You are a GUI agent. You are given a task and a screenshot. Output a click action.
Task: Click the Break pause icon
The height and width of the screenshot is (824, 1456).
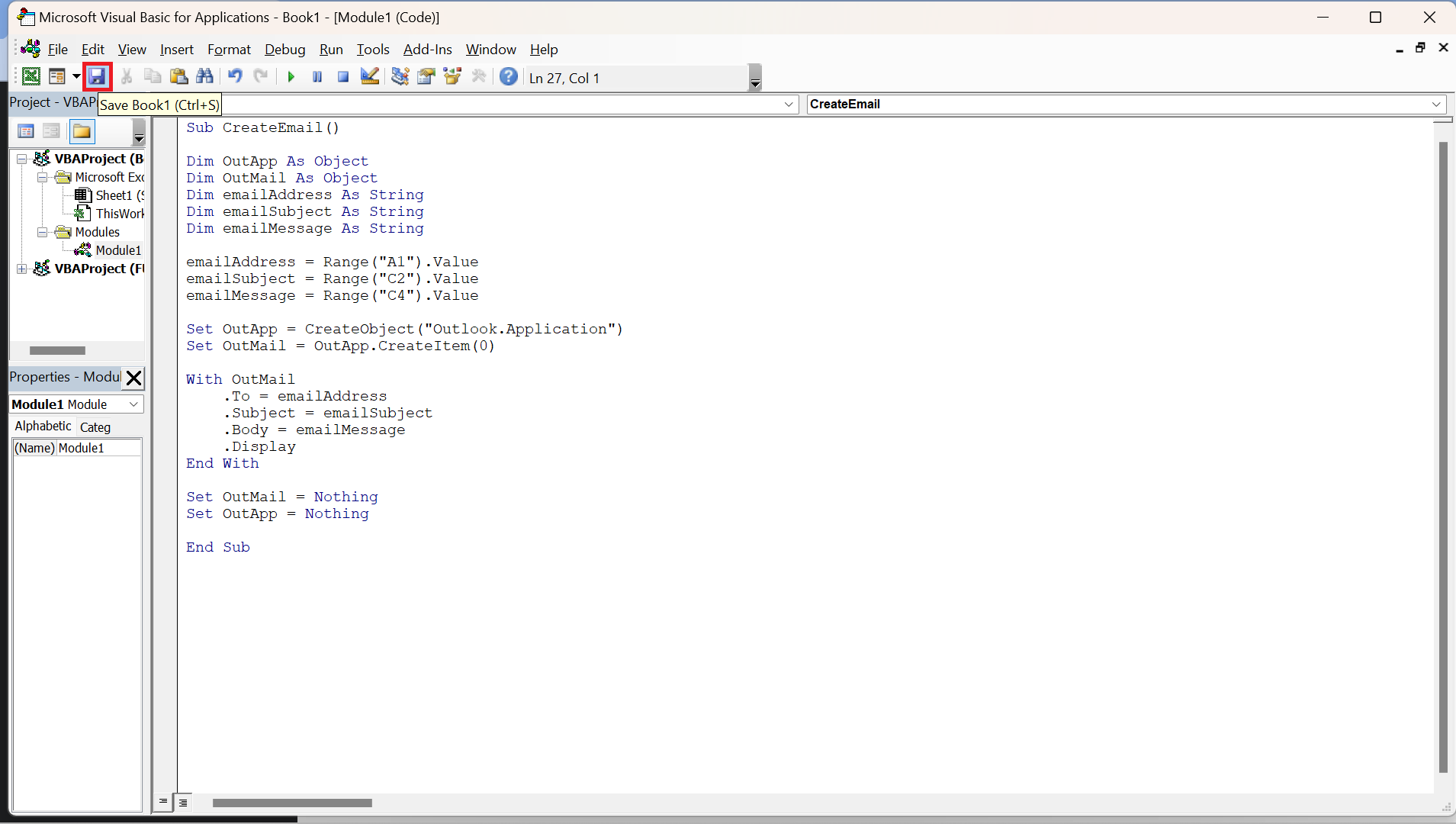(x=317, y=77)
